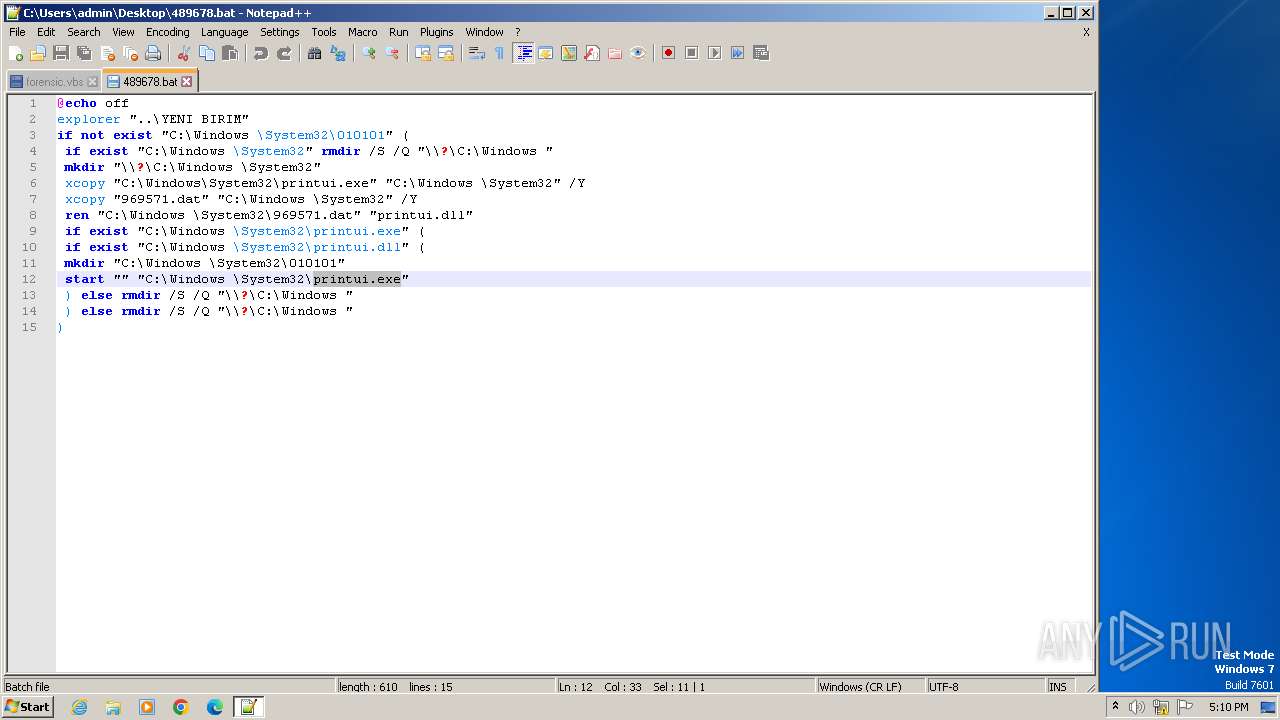The height and width of the screenshot is (720, 1280).
Task: Click the Windows Start button
Action: point(28,707)
